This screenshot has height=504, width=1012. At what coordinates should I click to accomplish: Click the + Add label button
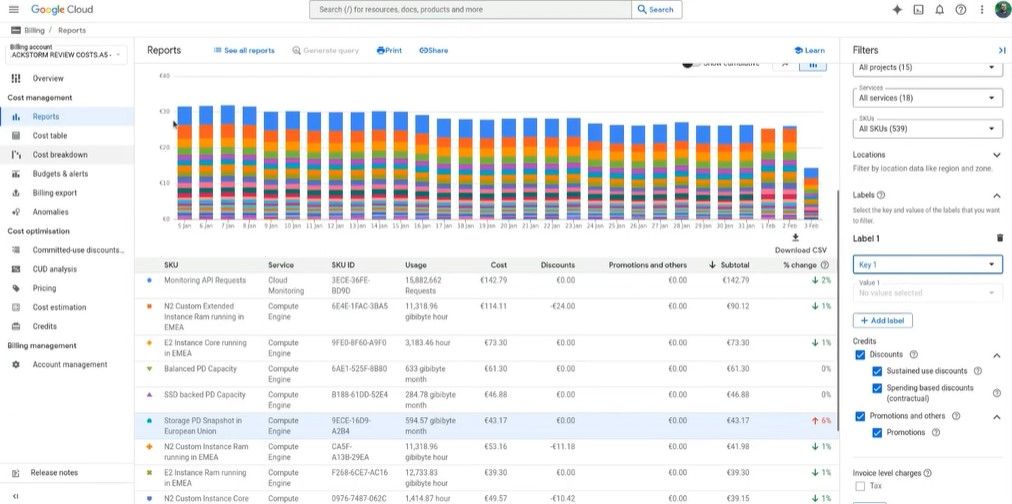click(x=883, y=321)
